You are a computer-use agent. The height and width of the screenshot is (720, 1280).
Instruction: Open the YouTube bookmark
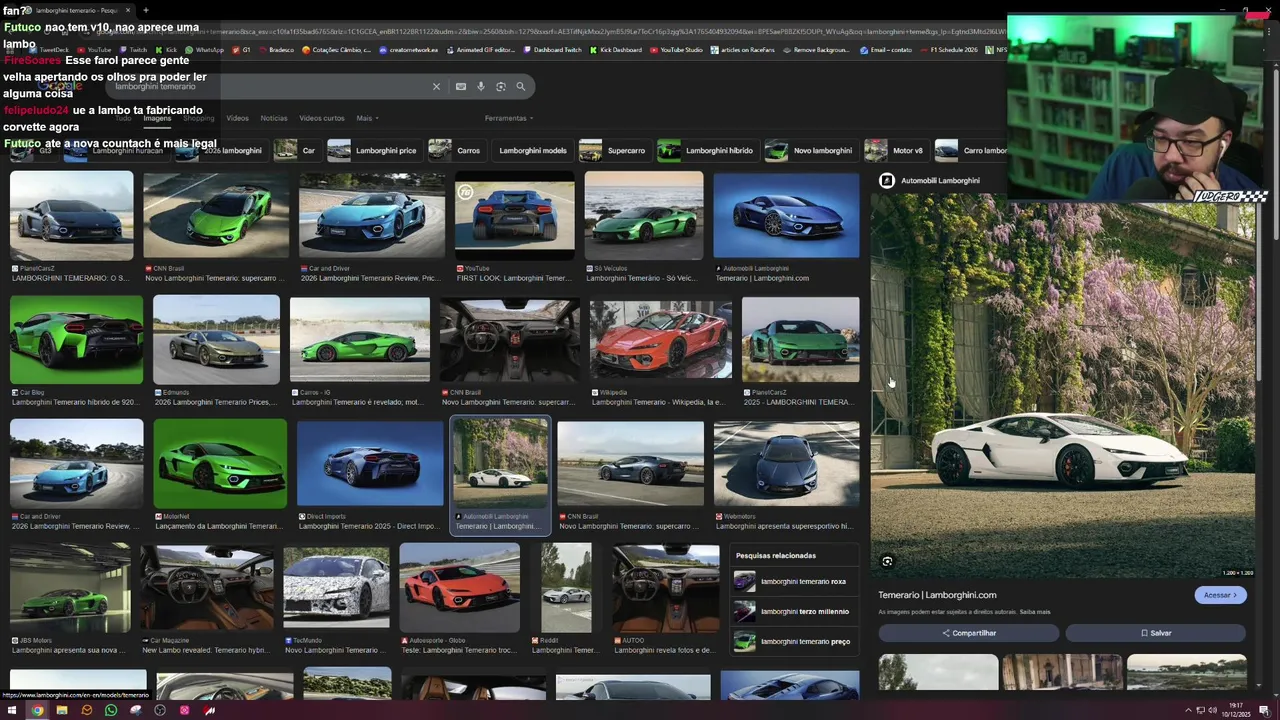(x=94, y=50)
